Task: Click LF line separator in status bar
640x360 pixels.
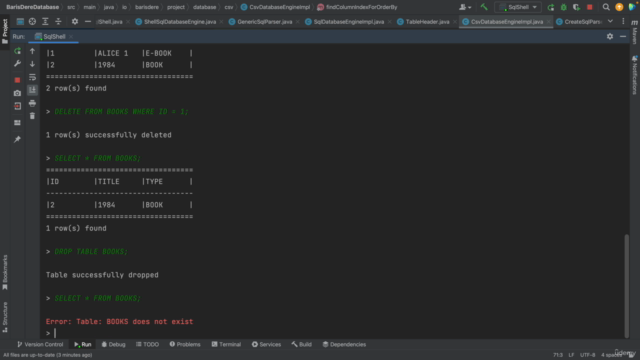Action: tap(571, 355)
